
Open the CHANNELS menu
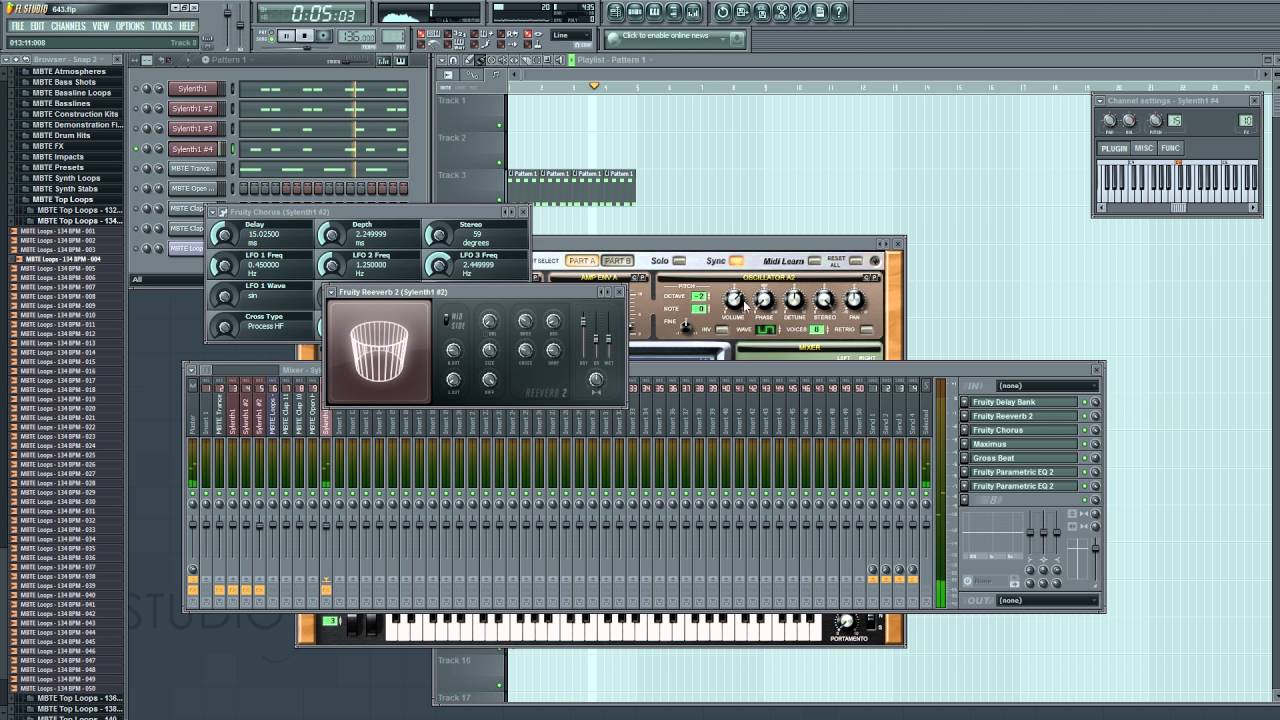click(68, 26)
